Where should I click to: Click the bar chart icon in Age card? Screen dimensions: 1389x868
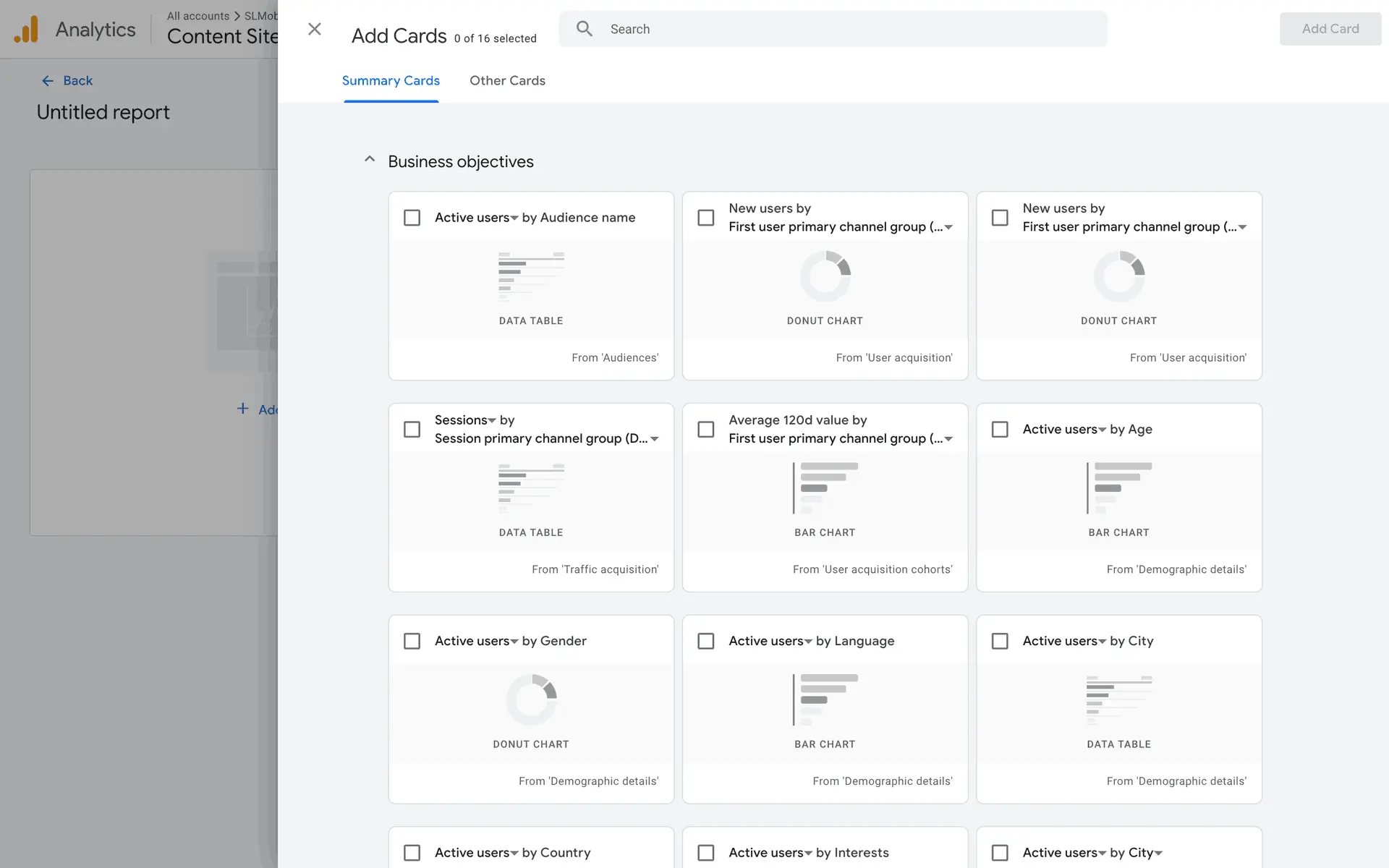pos(1118,488)
